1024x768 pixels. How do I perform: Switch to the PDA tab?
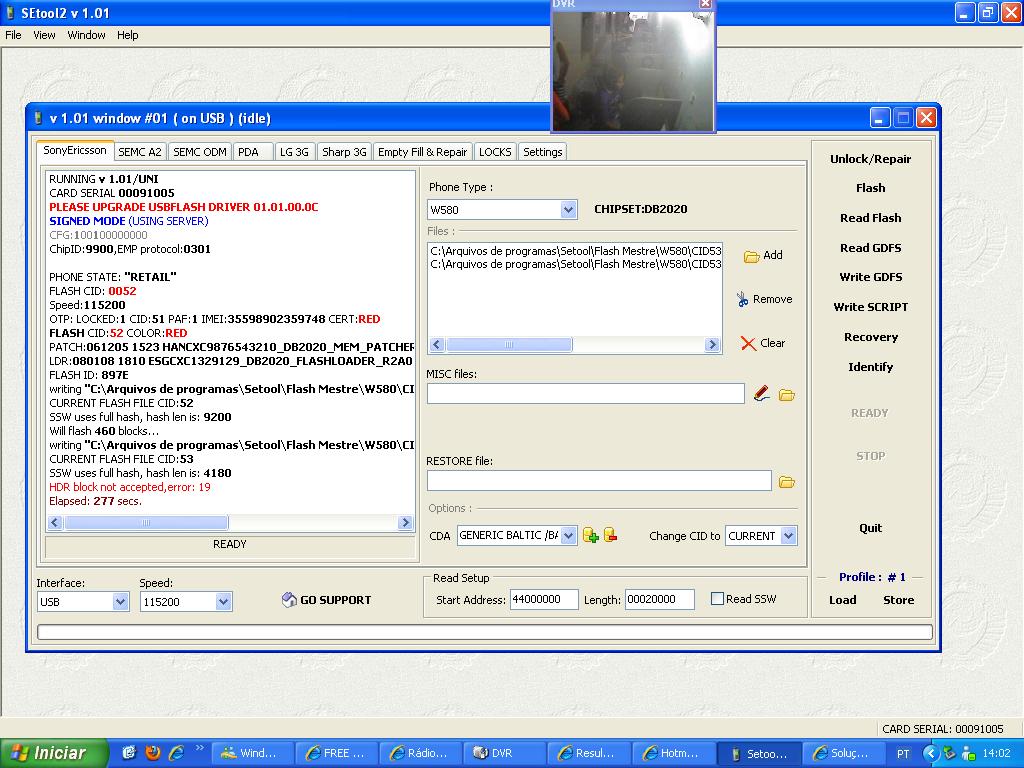pyautogui.click(x=252, y=152)
